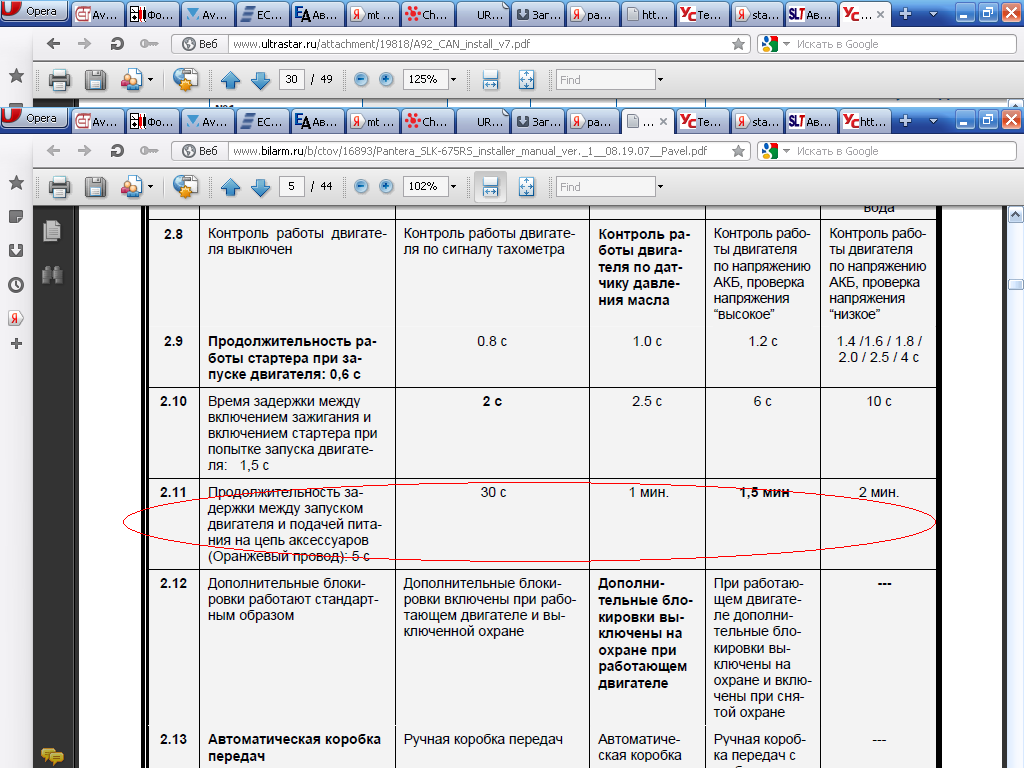The height and width of the screenshot is (768, 1024).
Task: Expand the 125% zoom dropdown in the ultrastar.ru window
Action: point(454,80)
